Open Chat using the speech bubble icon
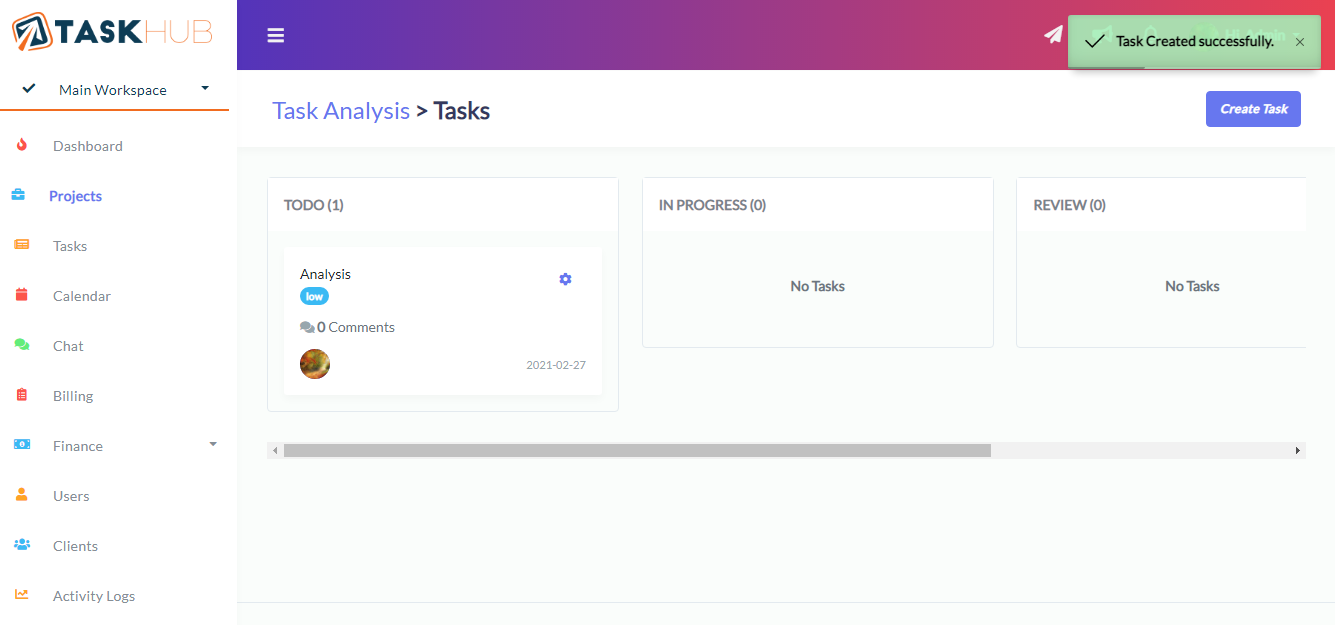This screenshot has width=1335, height=625. (22, 345)
